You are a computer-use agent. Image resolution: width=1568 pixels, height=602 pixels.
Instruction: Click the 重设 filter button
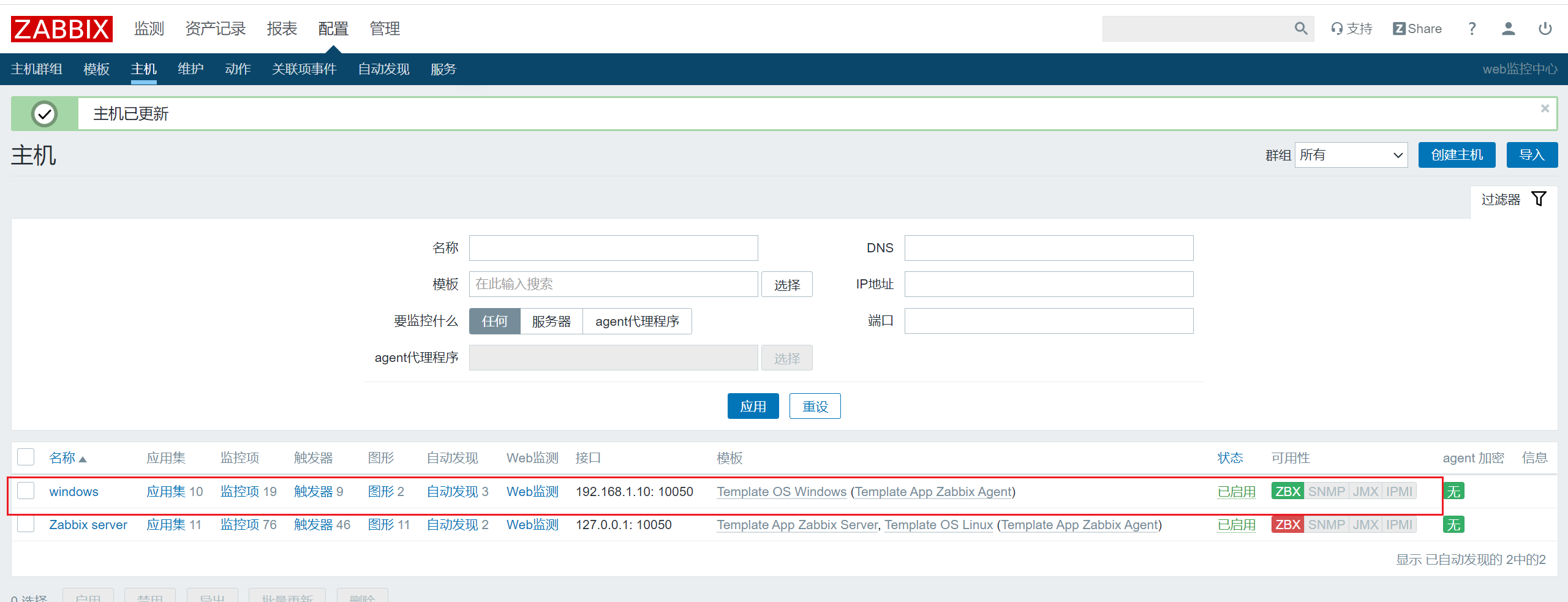(x=815, y=406)
